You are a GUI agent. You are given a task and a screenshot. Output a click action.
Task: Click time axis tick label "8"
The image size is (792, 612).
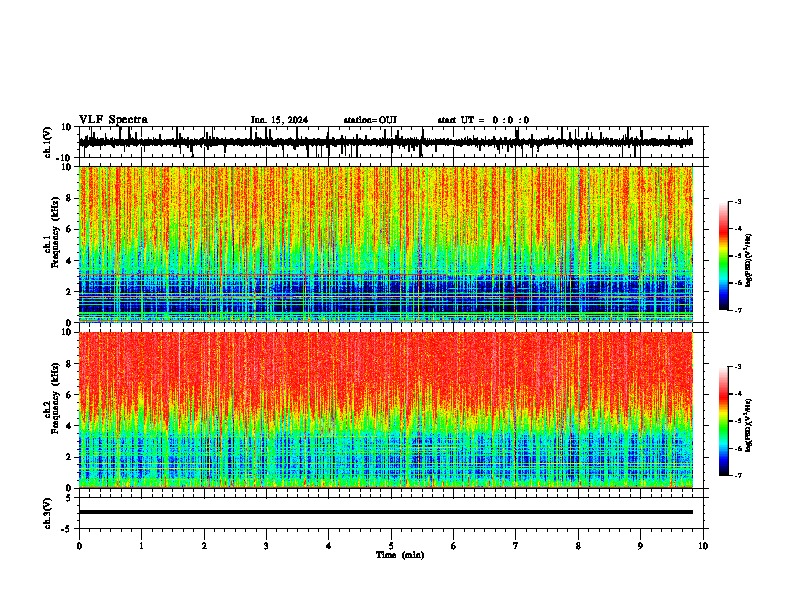click(x=578, y=546)
